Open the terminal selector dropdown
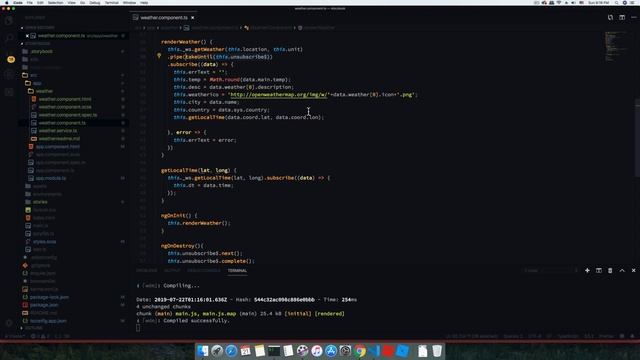 click(551, 271)
